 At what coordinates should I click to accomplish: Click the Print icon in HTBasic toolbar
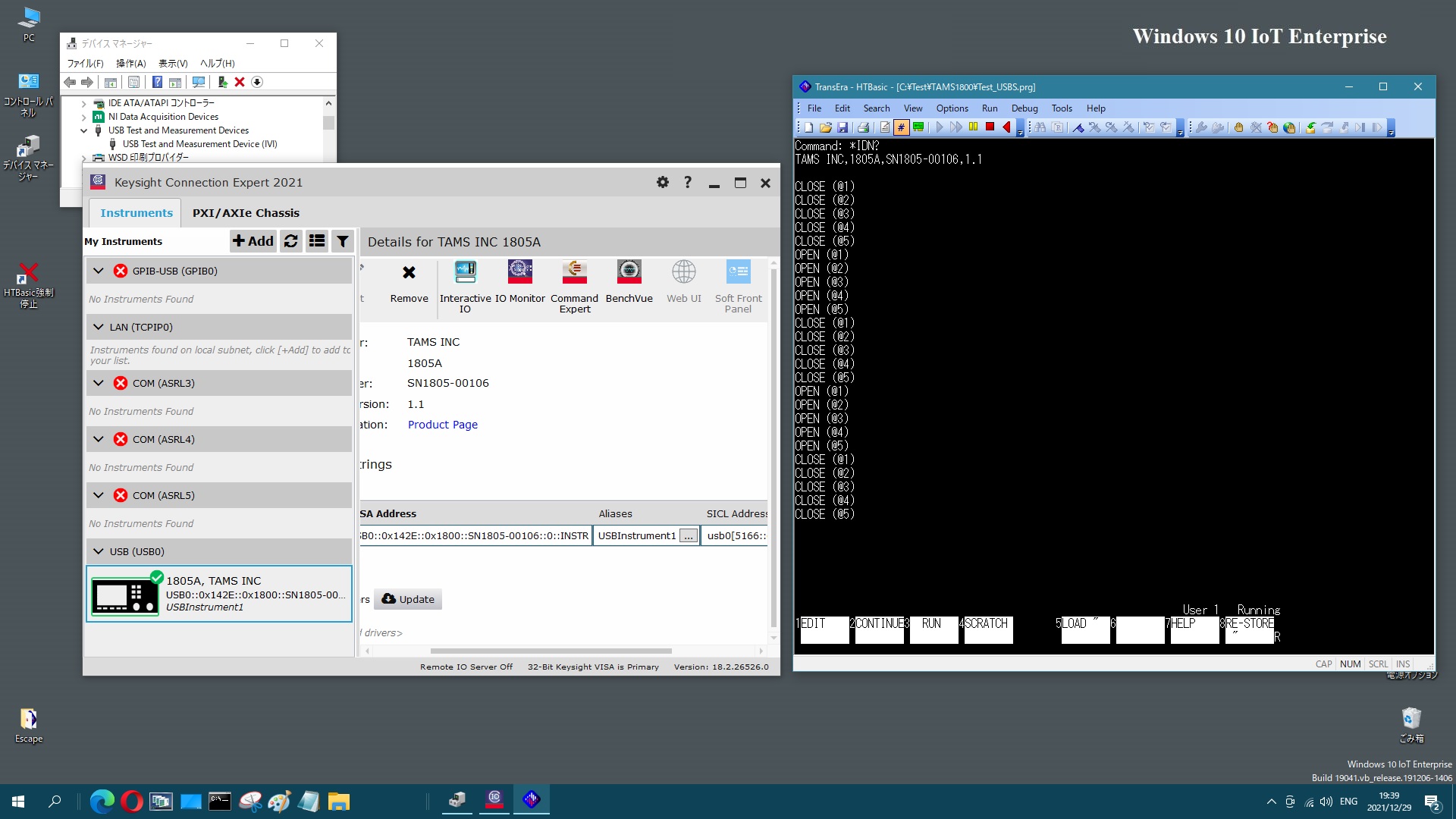tap(863, 127)
